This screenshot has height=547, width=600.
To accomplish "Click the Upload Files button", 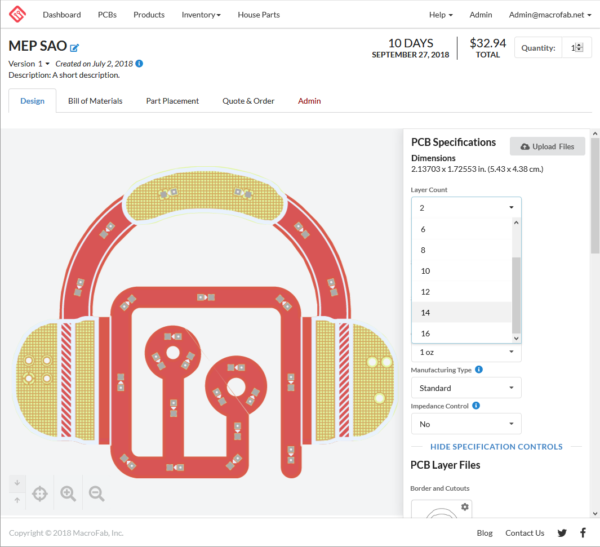I will click(547, 146).
